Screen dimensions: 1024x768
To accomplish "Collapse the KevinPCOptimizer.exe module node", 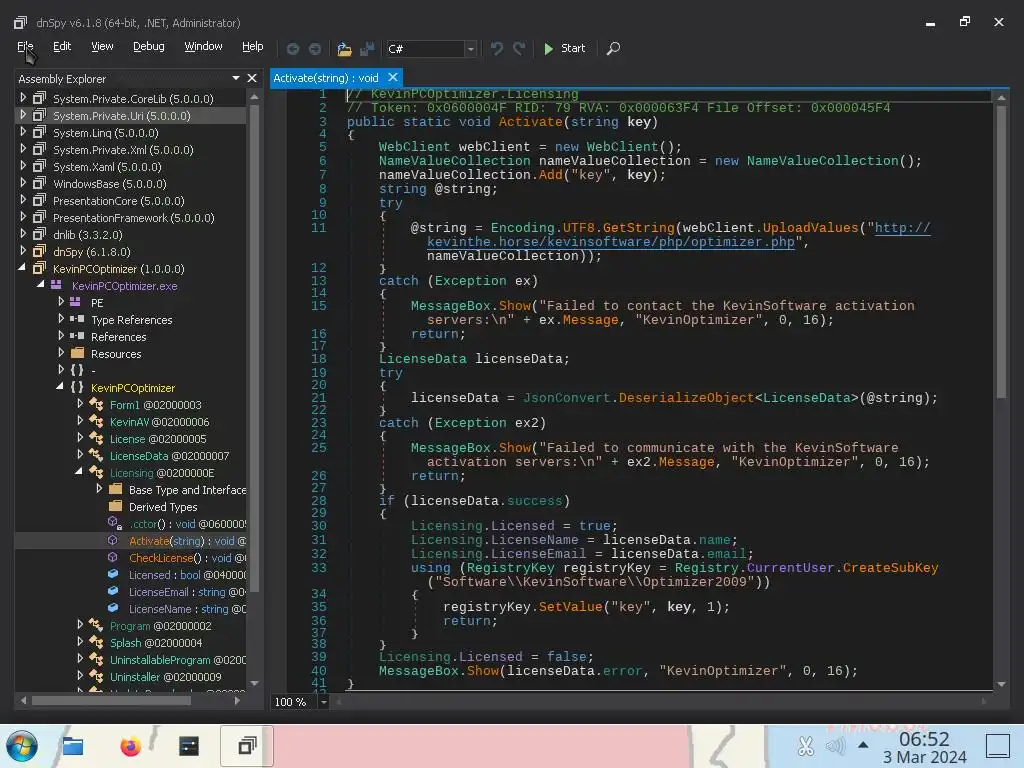I will pyautogui.click(x=41, y=285).
